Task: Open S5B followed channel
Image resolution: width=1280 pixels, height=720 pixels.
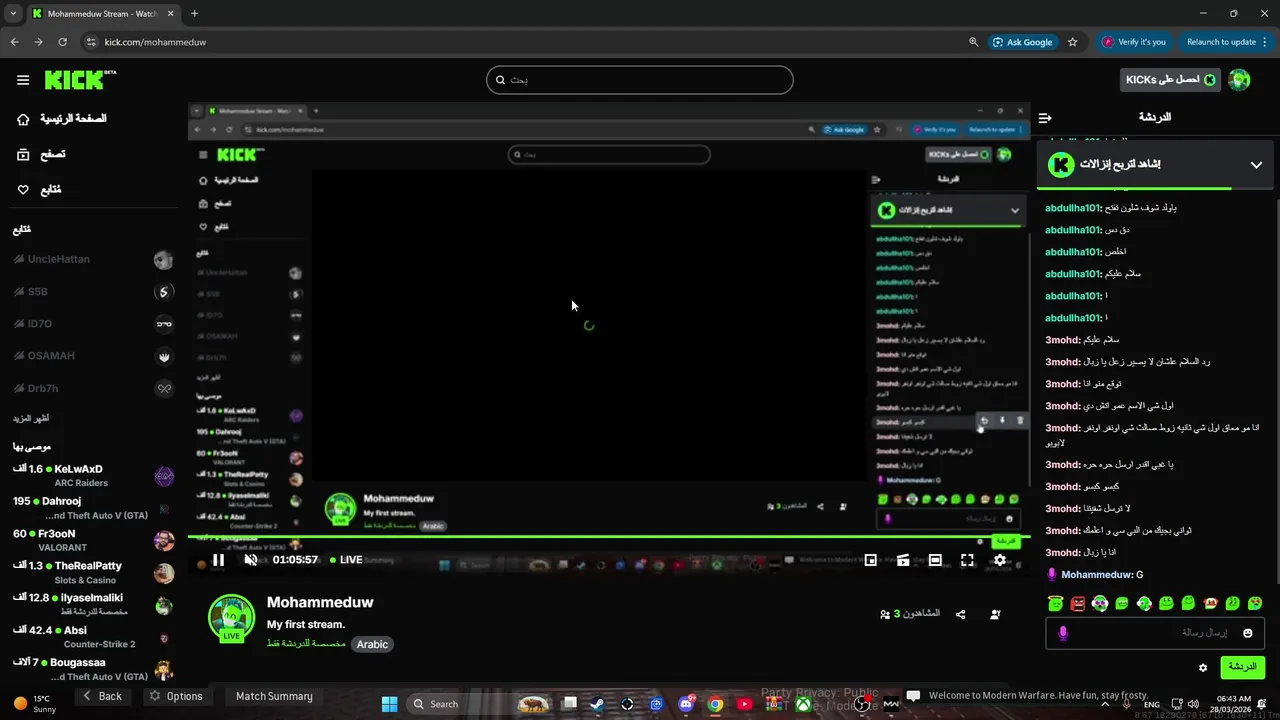Action: click(x=94, y=292)
